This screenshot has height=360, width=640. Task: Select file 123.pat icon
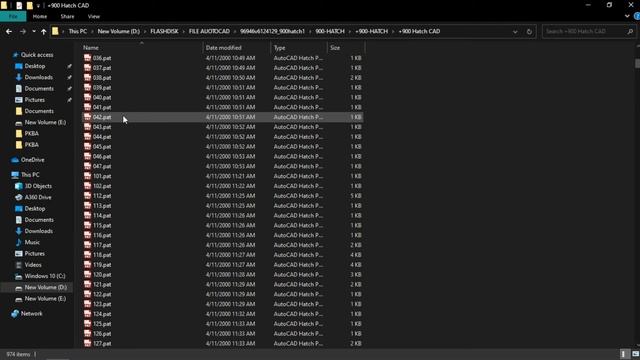click(87, 304)
